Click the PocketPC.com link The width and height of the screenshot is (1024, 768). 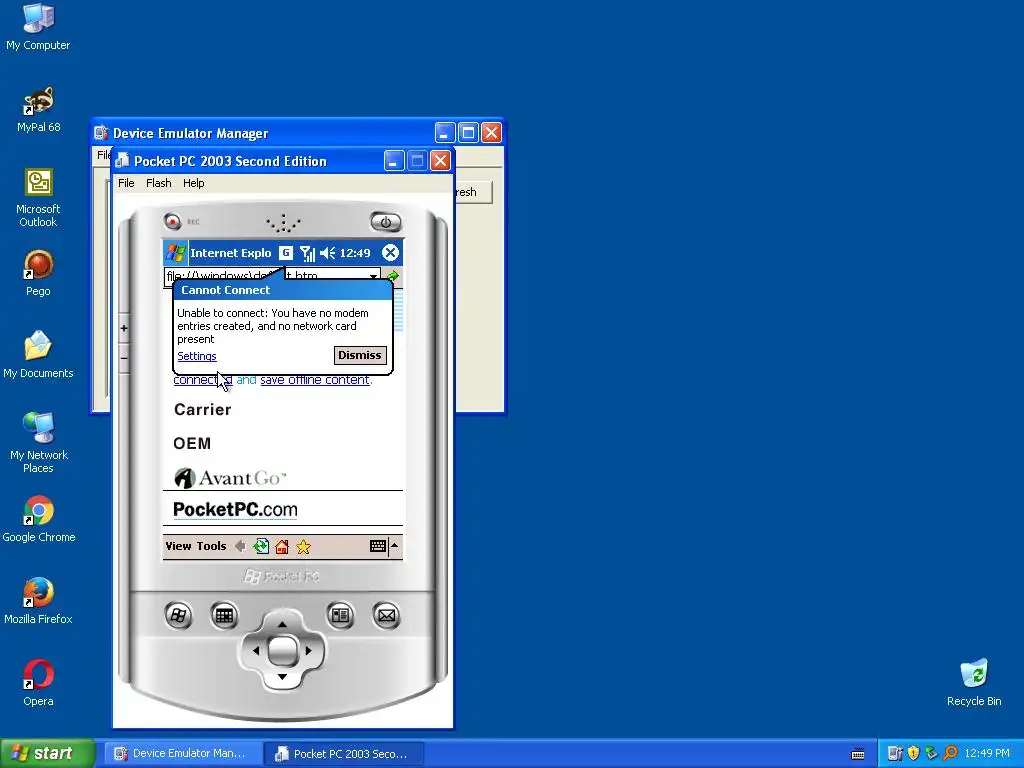pos(235,509)
